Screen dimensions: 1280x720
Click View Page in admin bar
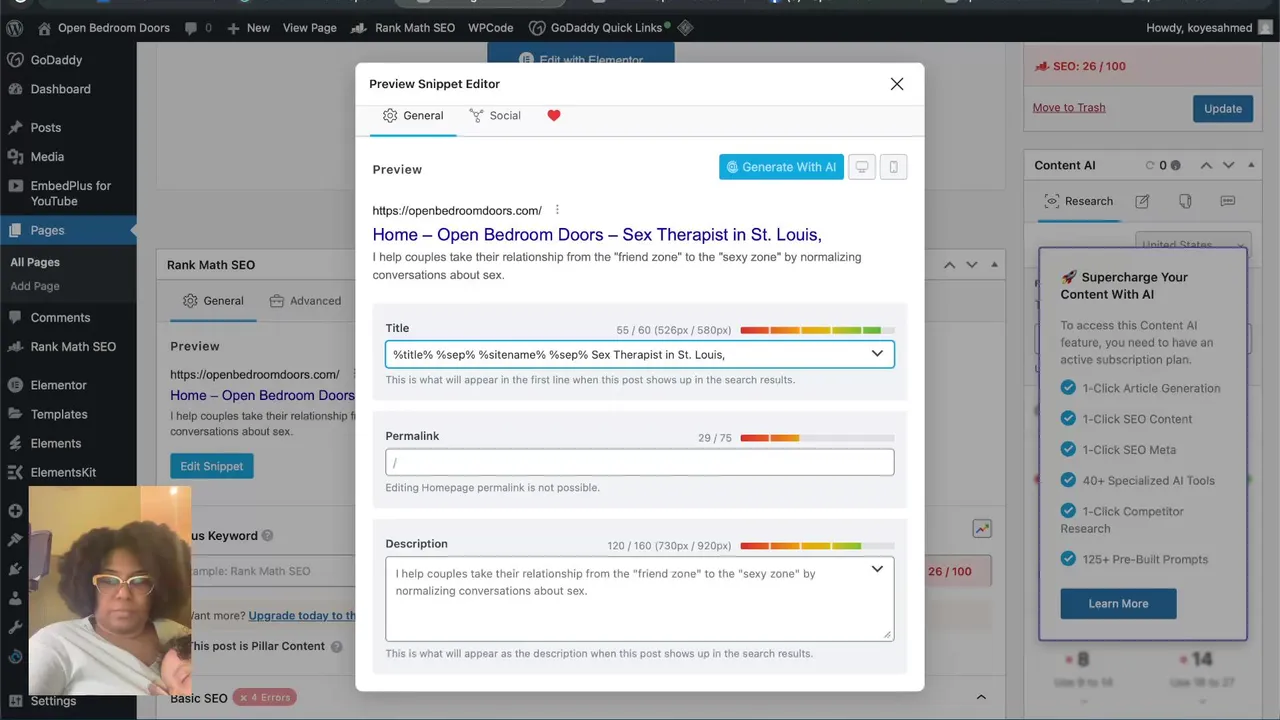point(310,28)
